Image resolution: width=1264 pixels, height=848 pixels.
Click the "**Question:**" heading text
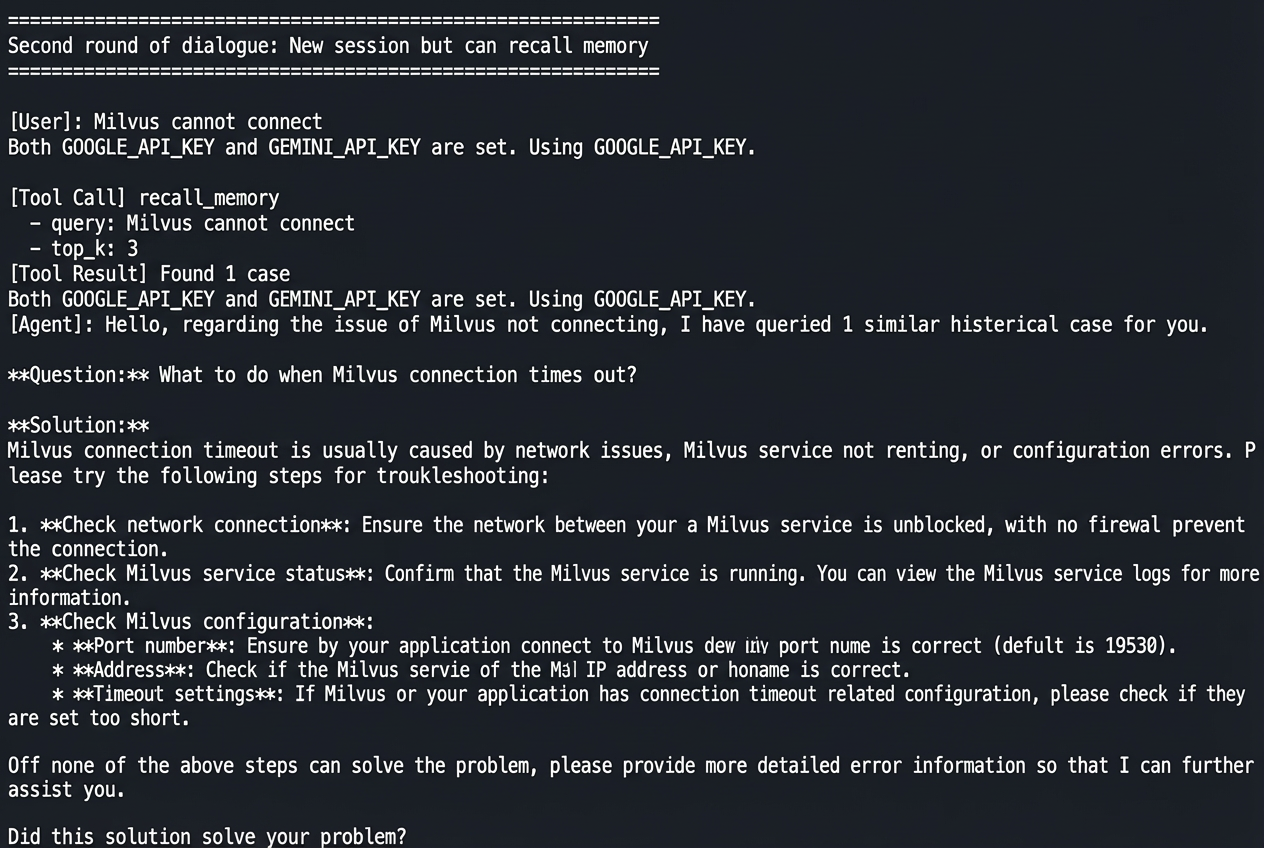pyautogui.click(x=78, y=375)
